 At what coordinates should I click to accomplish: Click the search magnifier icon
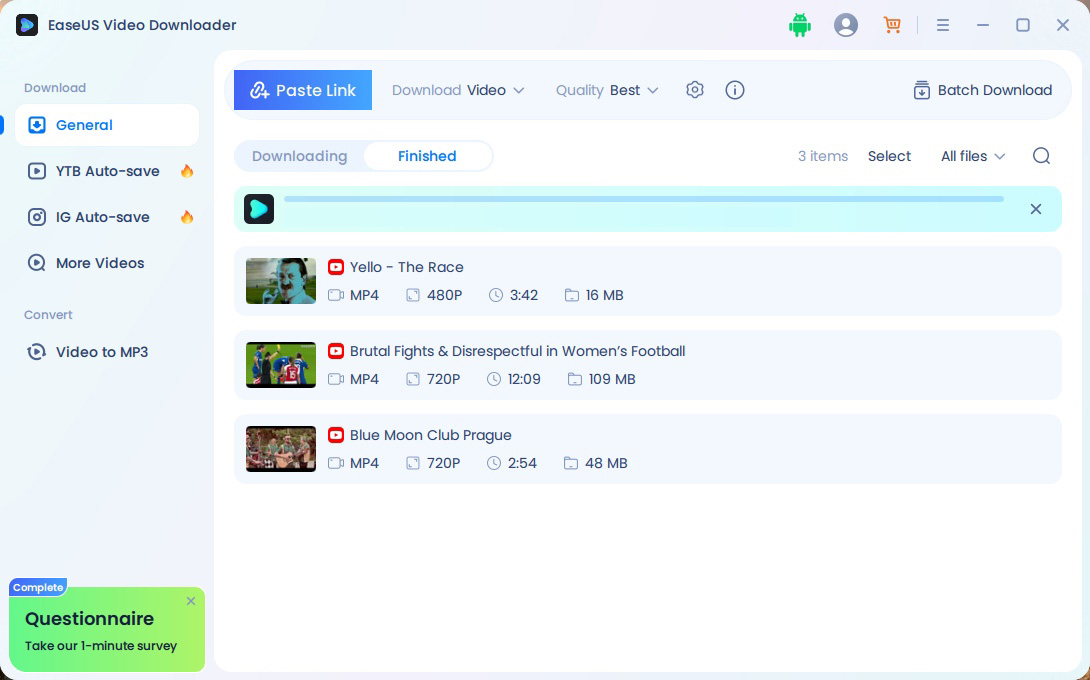1041,156
